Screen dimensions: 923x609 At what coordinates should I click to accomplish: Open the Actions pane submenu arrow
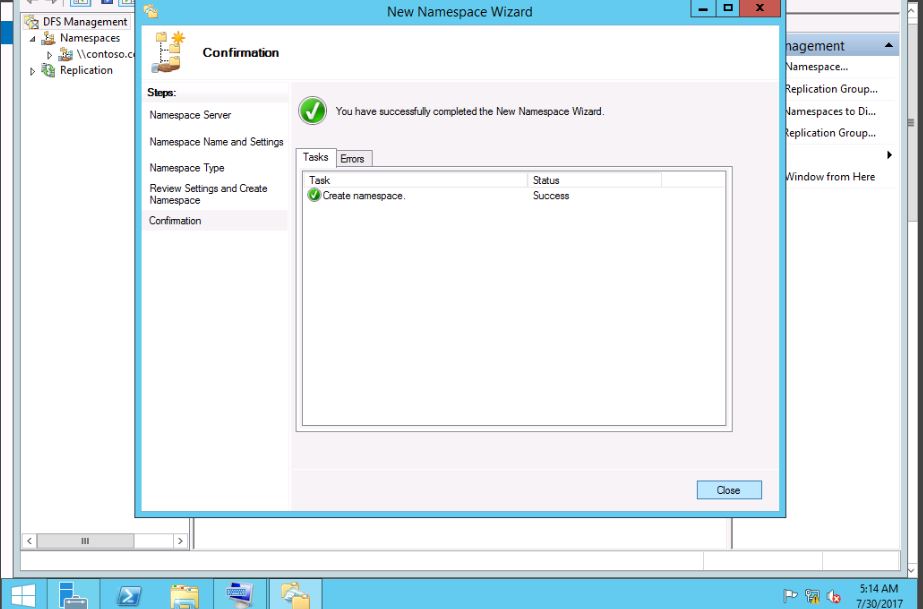[889, 155]
